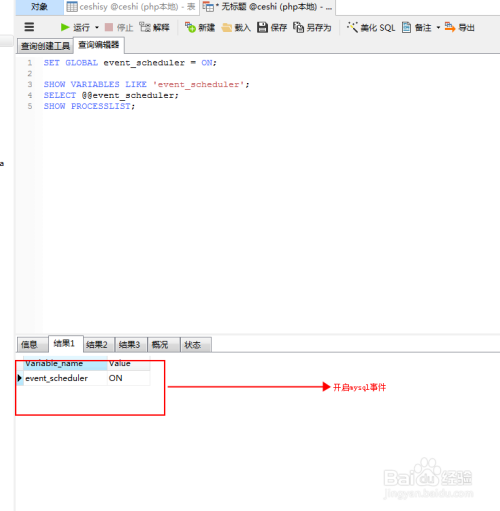Choose Save As (另存为)
This screenshot has width=500, height=511.
tap(312, 27)
